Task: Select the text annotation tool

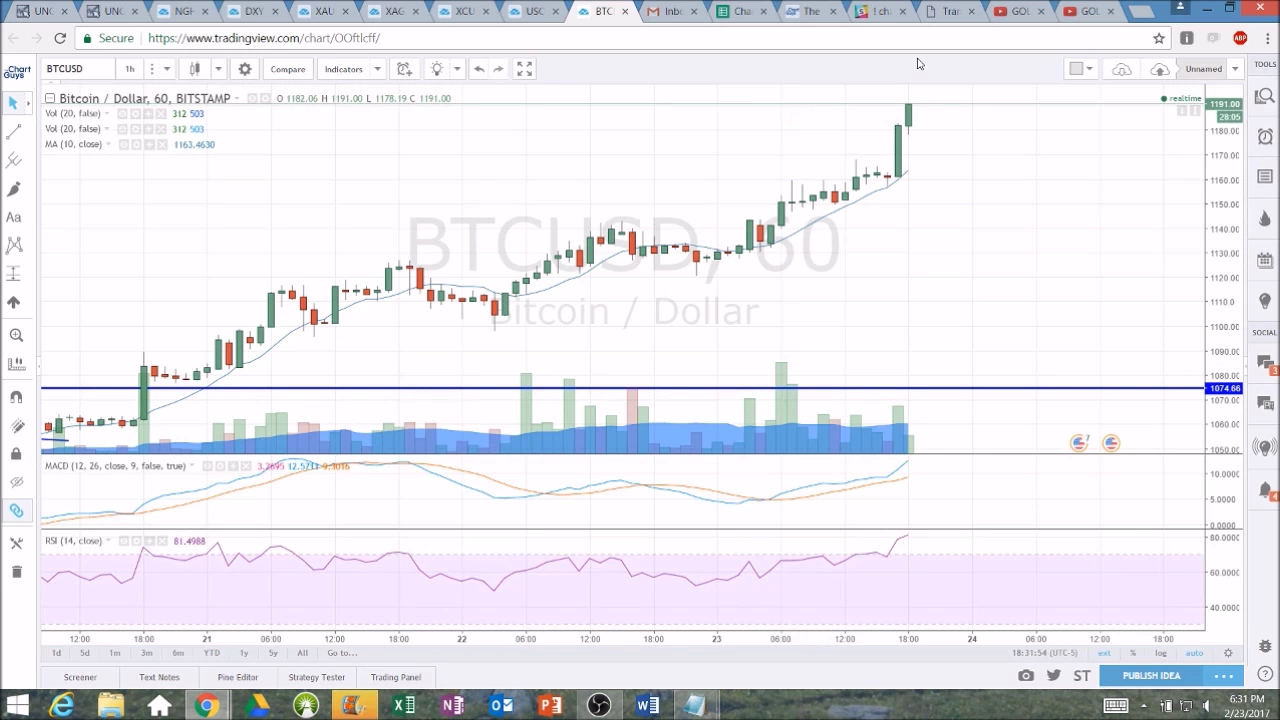Action: [14, 217]
